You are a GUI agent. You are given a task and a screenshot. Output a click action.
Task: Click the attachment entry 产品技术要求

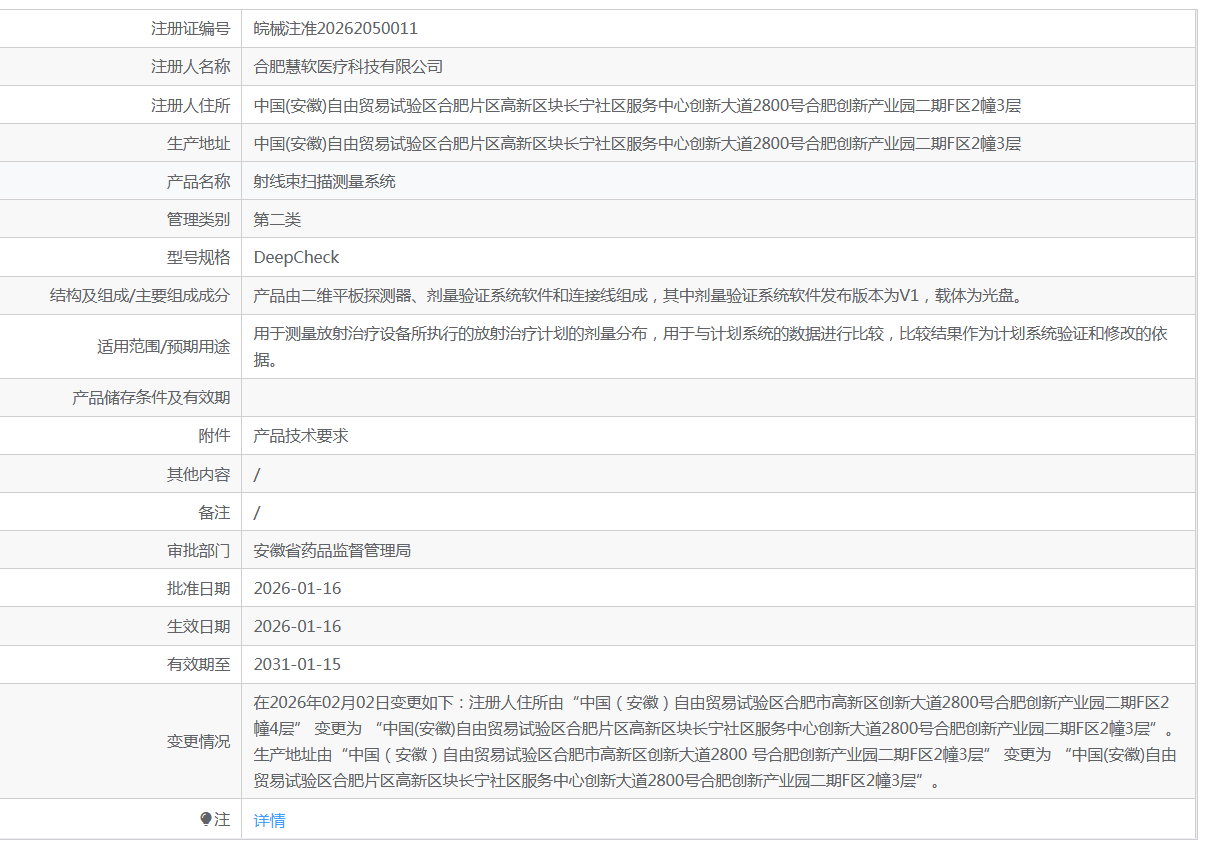point(301,436)
